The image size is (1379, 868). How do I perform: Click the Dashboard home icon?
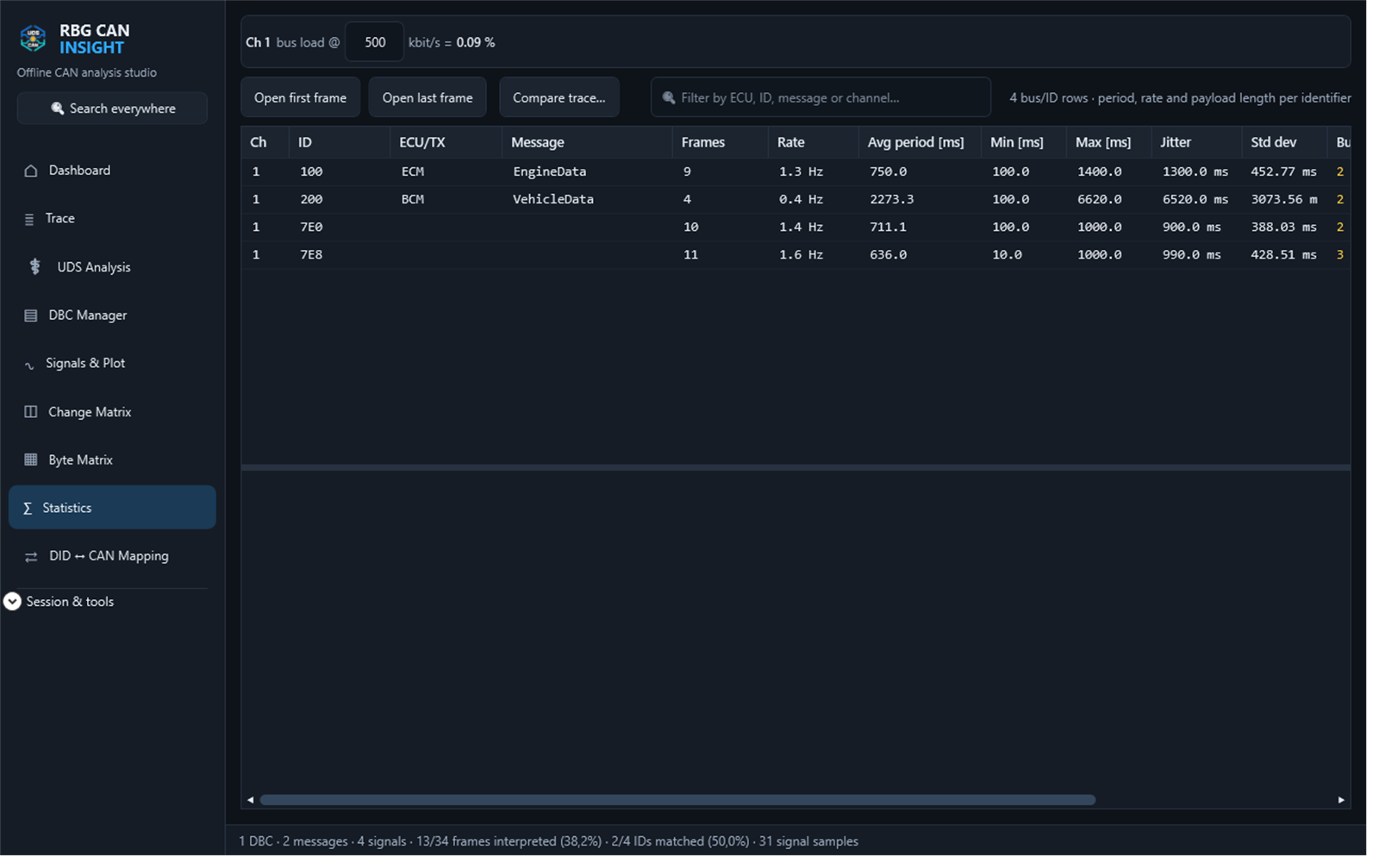point(31,171)
